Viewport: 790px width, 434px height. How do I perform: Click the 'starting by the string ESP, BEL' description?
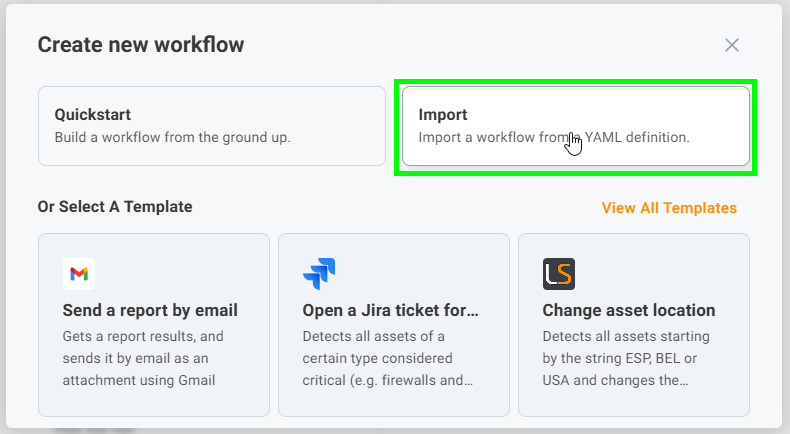pos(626,358)
